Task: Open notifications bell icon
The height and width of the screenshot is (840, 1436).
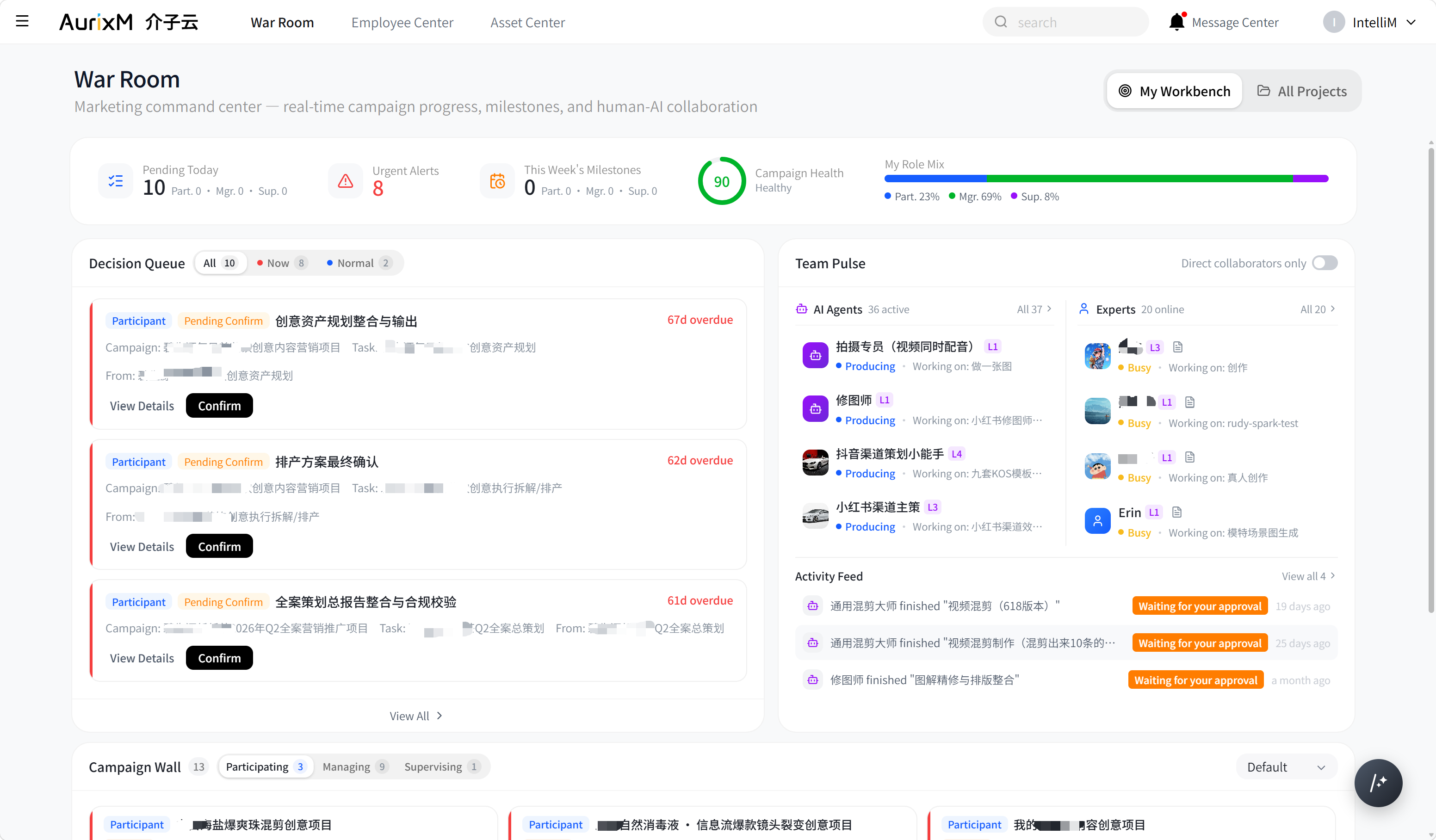Action: coord(1177,22)
